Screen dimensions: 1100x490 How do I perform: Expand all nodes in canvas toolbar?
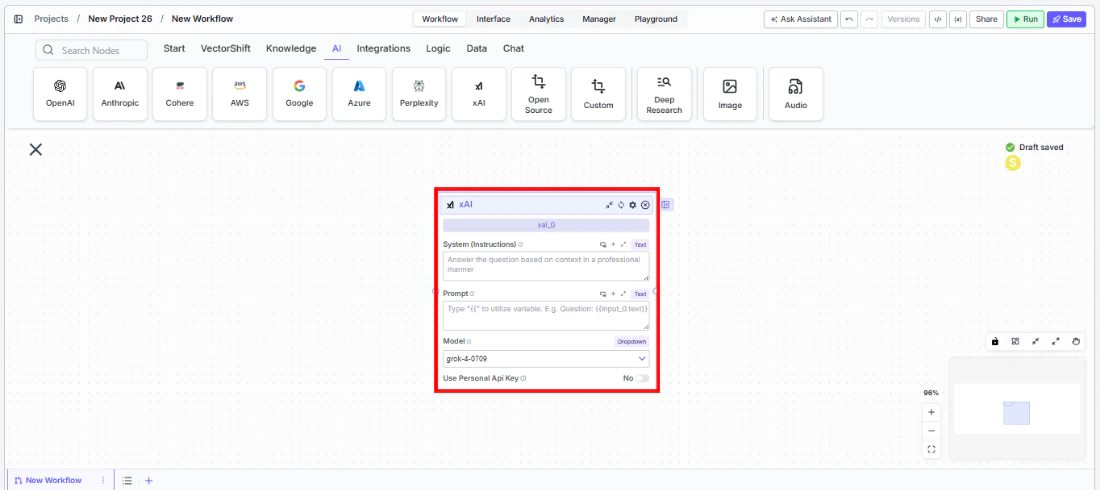(x=1056, y=341)
